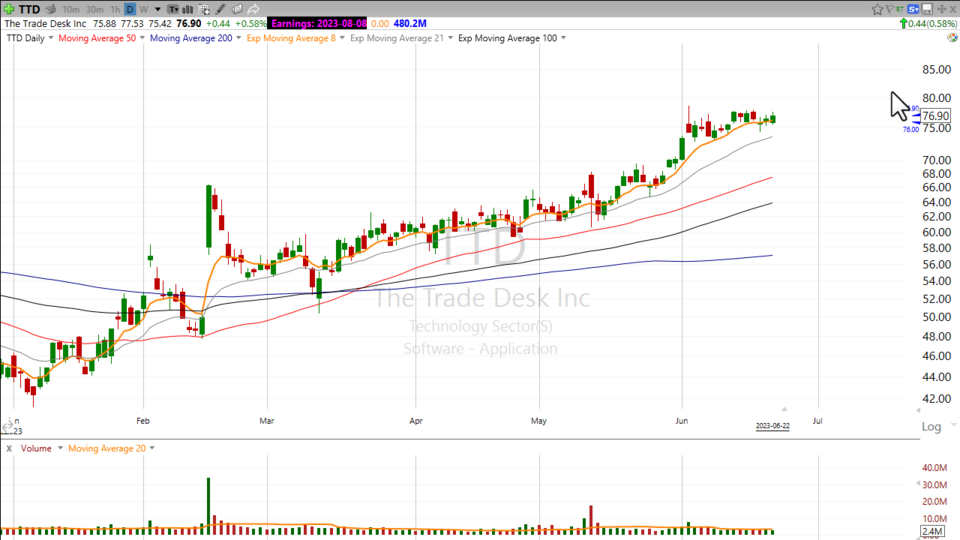Click the star favorite icon
This screenshot has width=960, height=540.
(877, 9)
